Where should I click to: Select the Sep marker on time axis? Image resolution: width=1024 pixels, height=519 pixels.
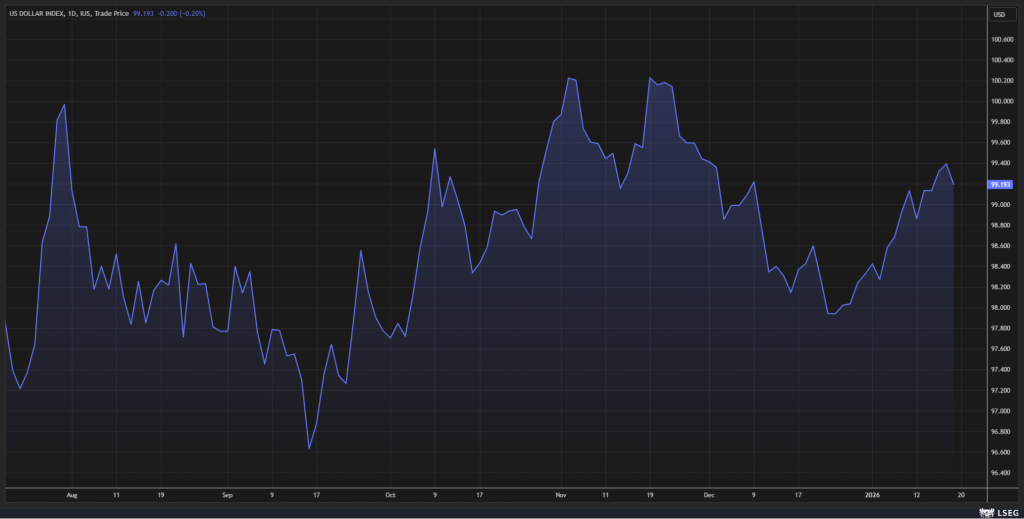pos(227,494)
